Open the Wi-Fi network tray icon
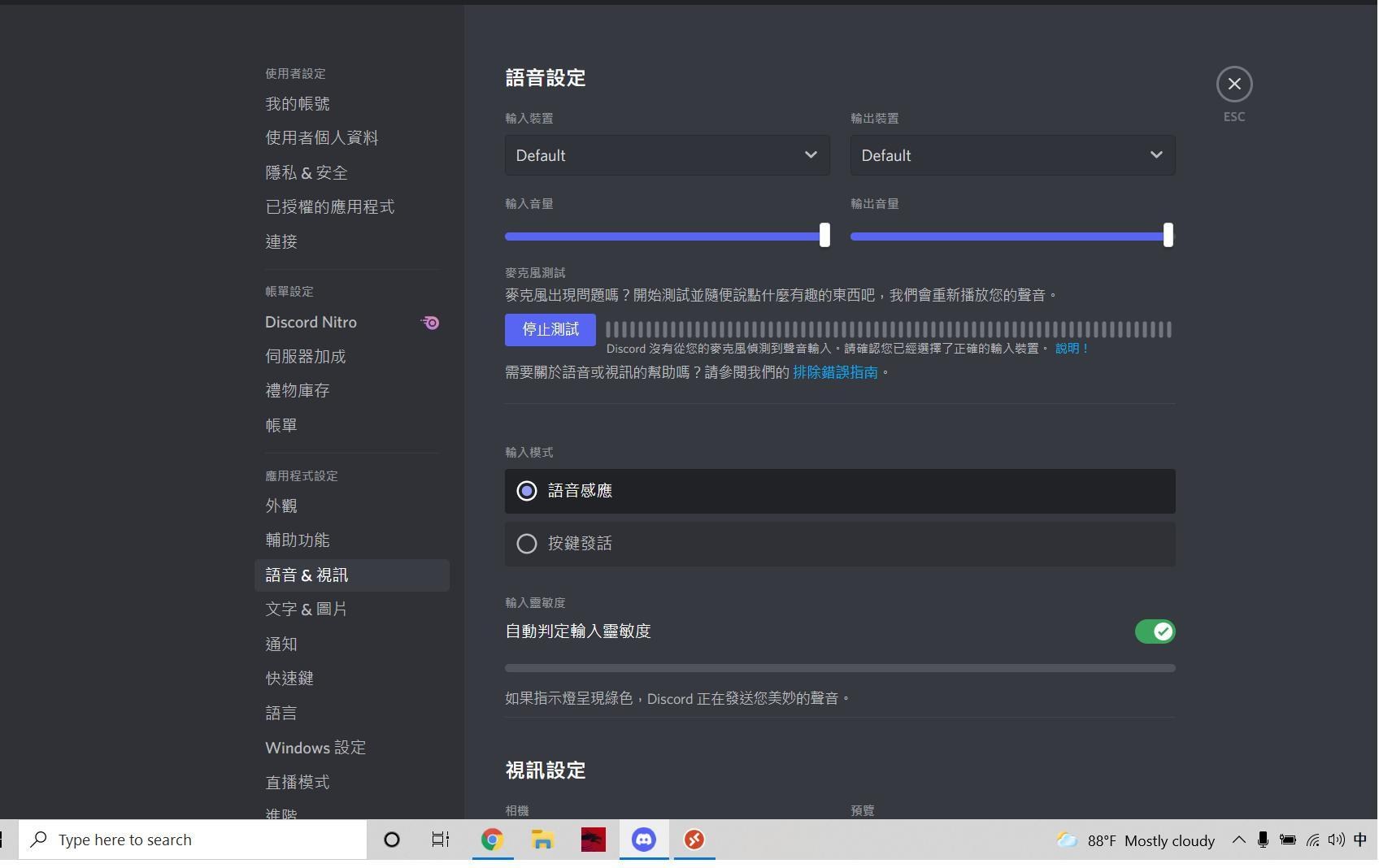Image resolution: width=1379 pixels, height=868 pixels. coord(1314,840)
